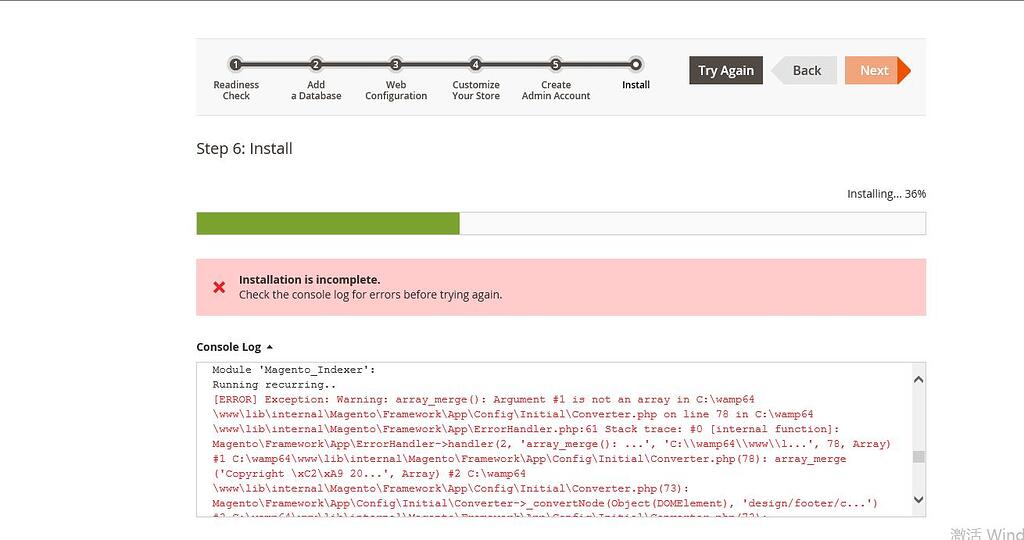Open the Create Admin Account step label
The width and height of the screenshot is (1024, 540).
pos(556,90)
